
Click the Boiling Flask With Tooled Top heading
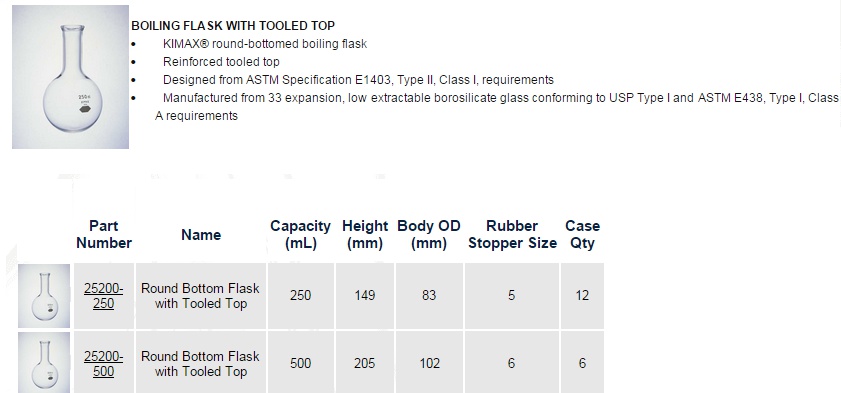[x=233, y=26]
